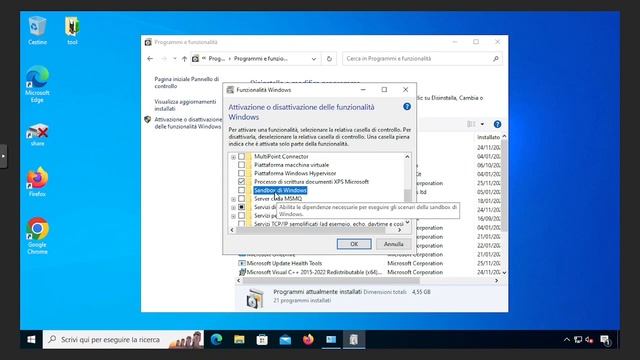640x360 pixels.
Task: Expand the side panel arrow at left edge
Action: [3, 156]
